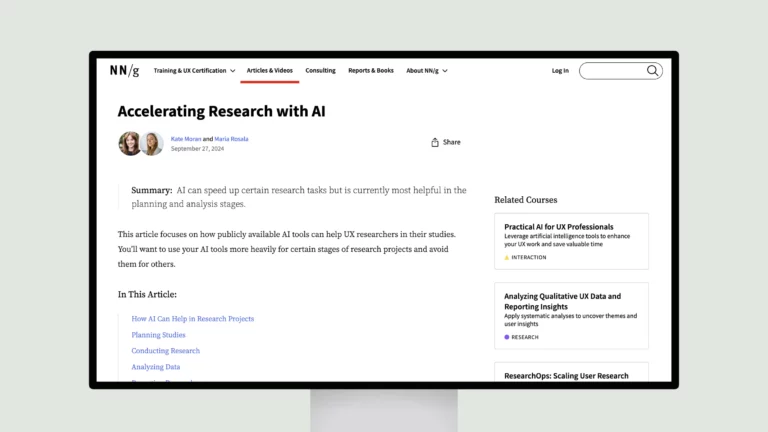Expand Training & UX Certification dropdown
The width and height of the screenshot is (768, 432).
[194, 71]
